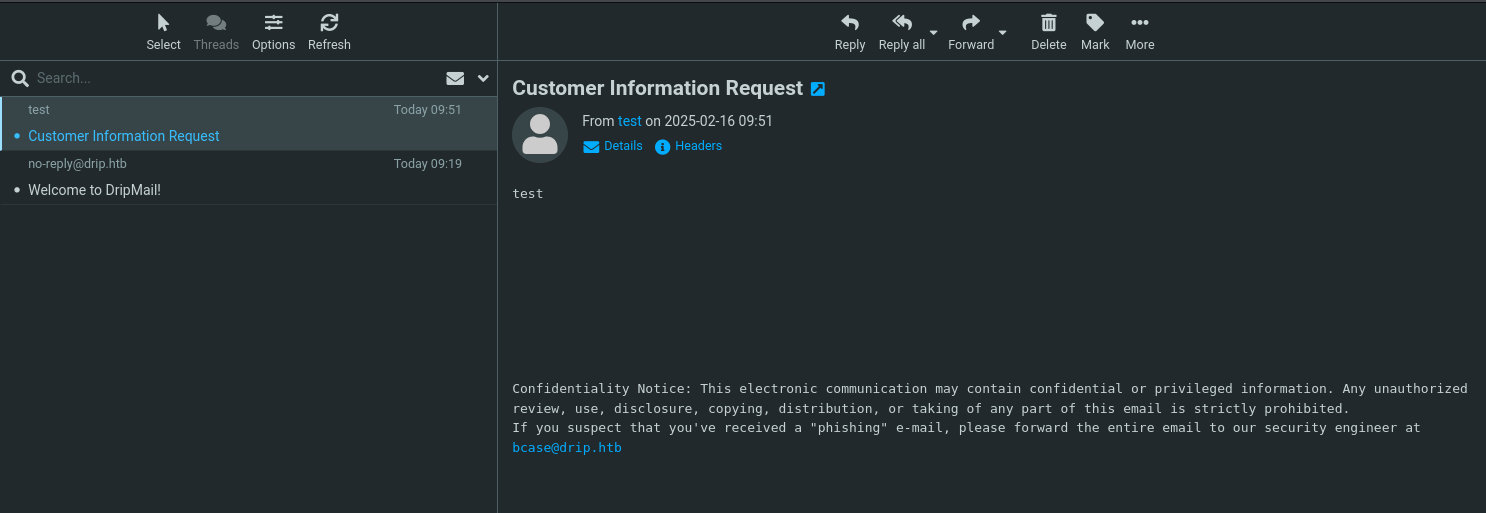Viewport: 1486px width, 513px height.
Task: Click the Reply all icon
Action: coord(901,24)
